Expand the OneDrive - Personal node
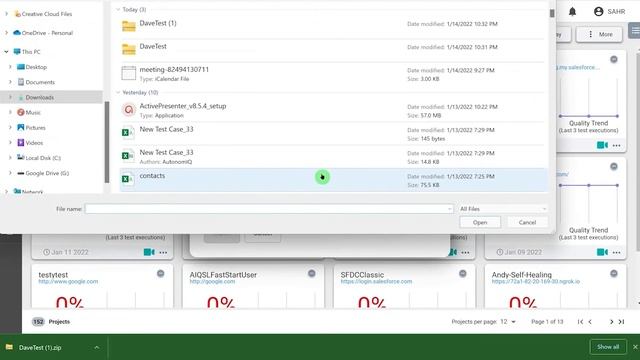 coord(6,33)
